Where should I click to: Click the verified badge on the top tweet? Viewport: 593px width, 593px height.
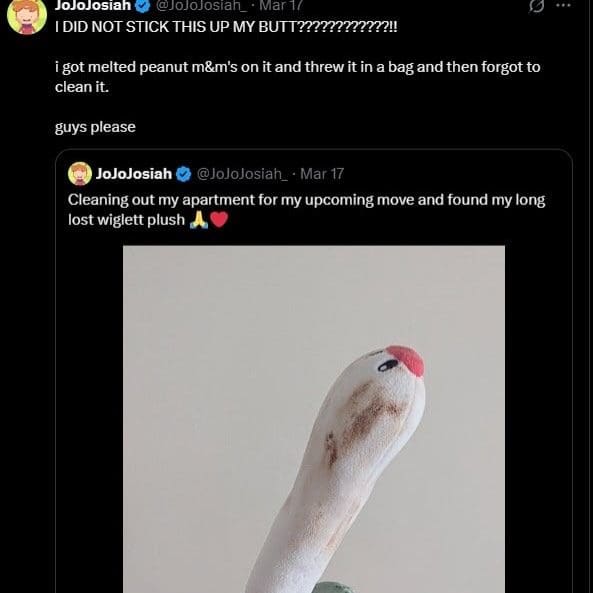(x=143, y=5)
